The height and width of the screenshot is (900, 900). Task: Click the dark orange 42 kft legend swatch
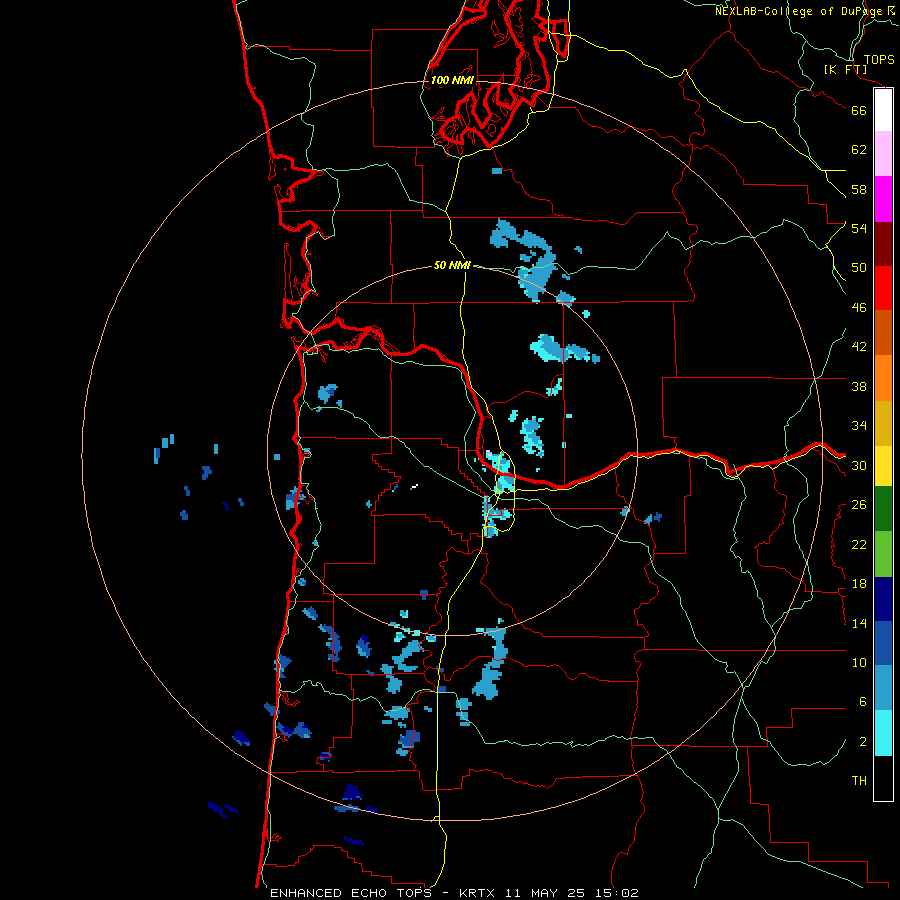(883, 332)
